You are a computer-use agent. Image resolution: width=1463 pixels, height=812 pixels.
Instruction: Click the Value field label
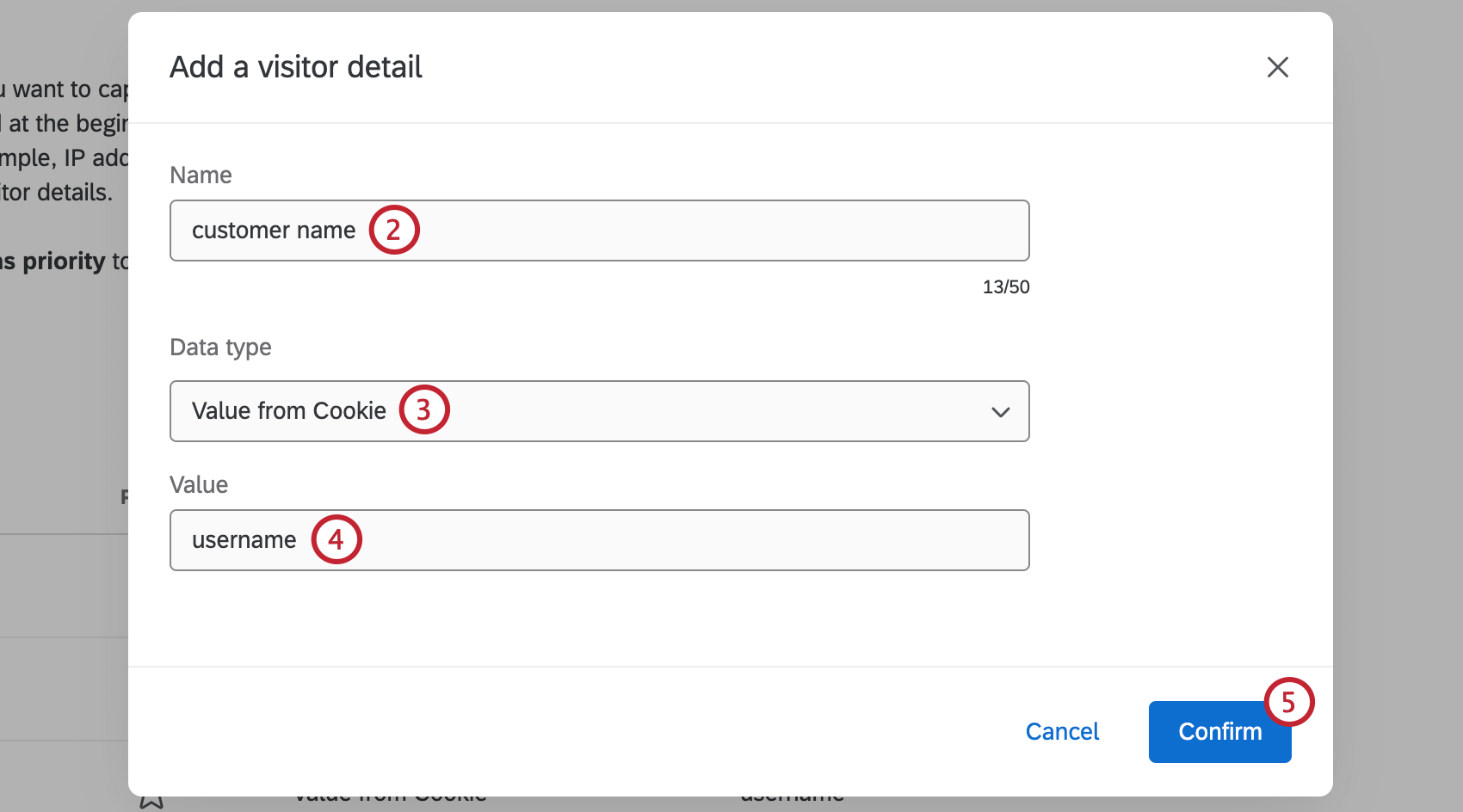pyautogui.click(x=199, y=484)
